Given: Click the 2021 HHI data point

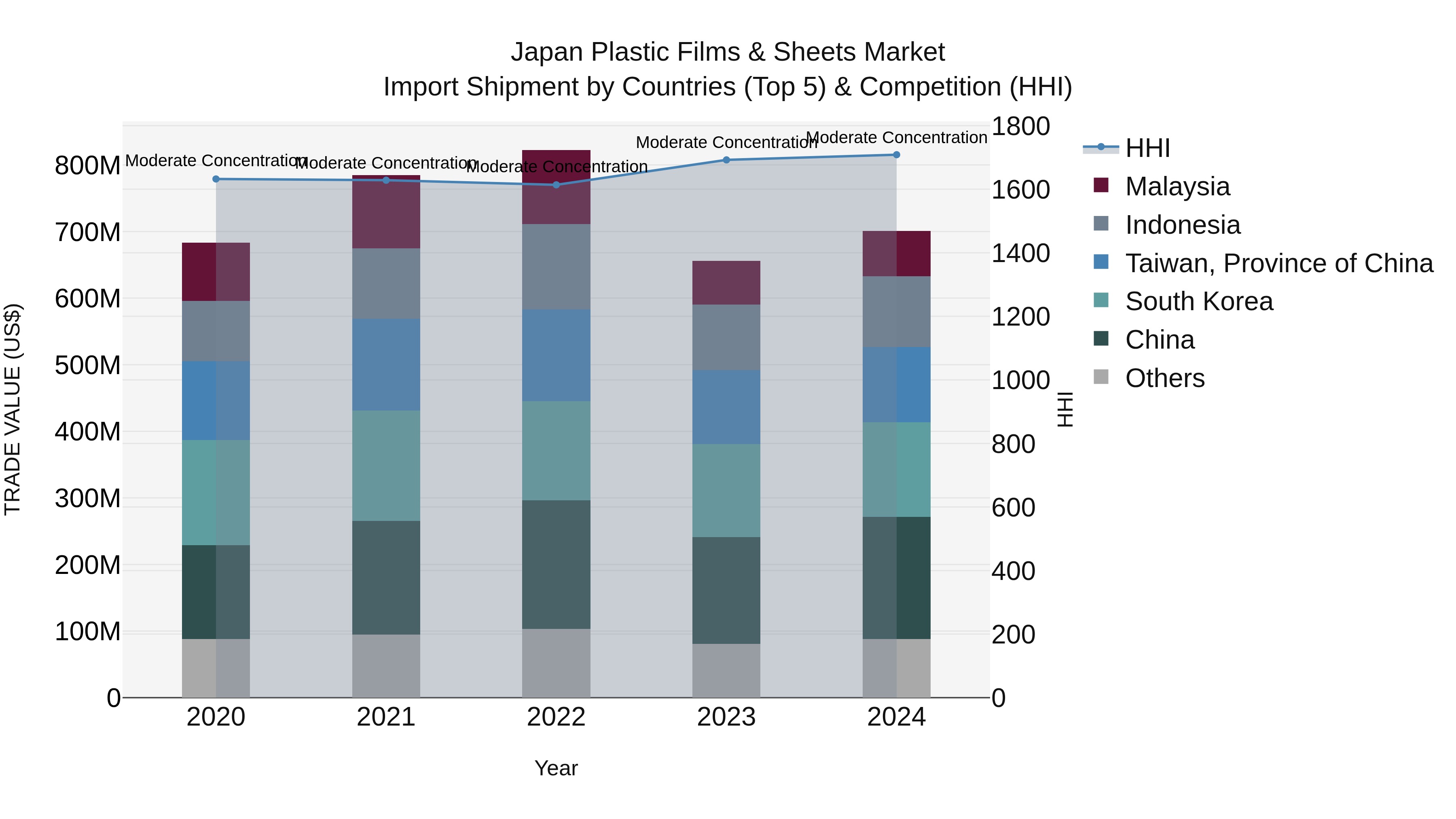Looking at the screenshot, I should tap(386, 180).
